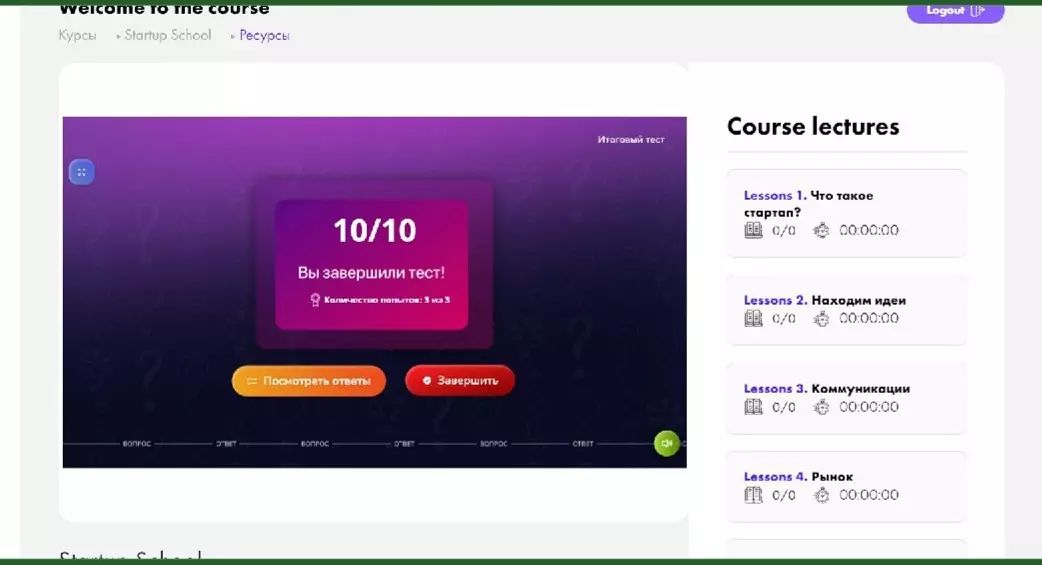The width and height of the screenshot is (1042, 565).
Task: Click the 00:00:00 time in Lessons 1
Action: click(x=869, y=230)
